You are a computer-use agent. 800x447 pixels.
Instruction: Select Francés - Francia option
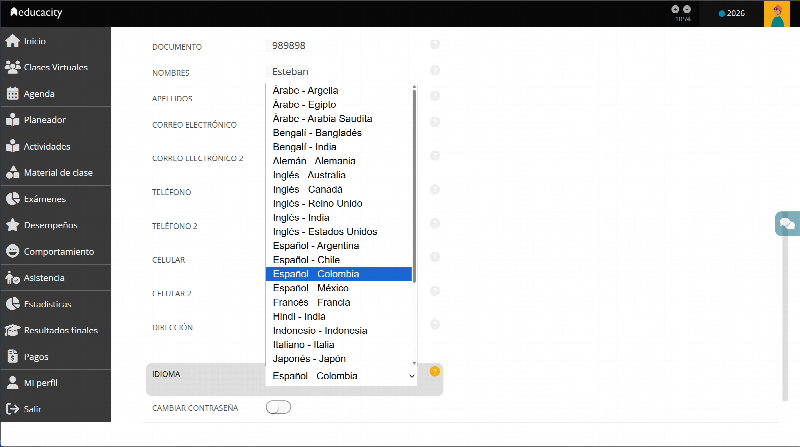[339, 303]
